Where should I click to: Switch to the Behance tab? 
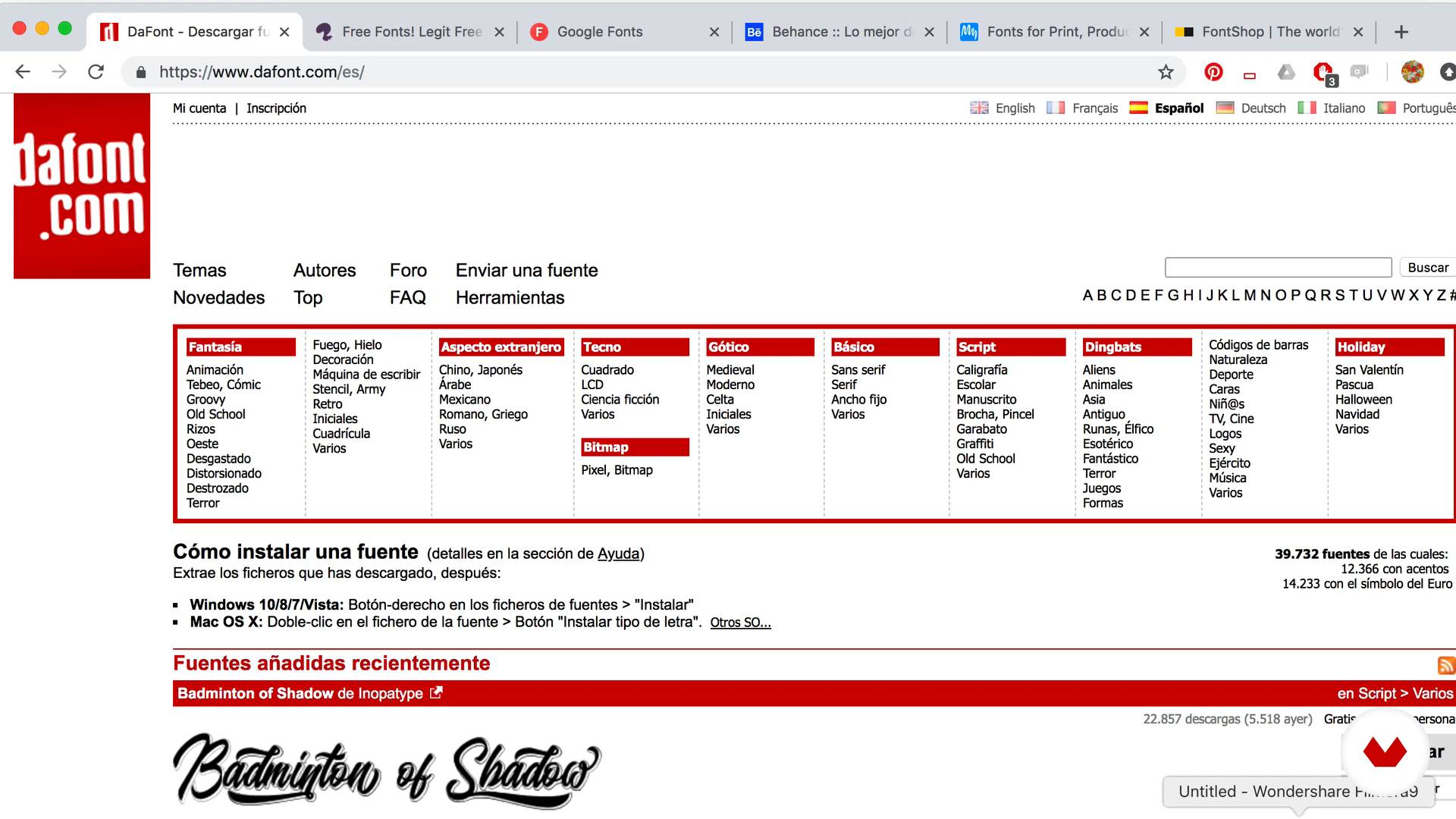tap(838, 32)
